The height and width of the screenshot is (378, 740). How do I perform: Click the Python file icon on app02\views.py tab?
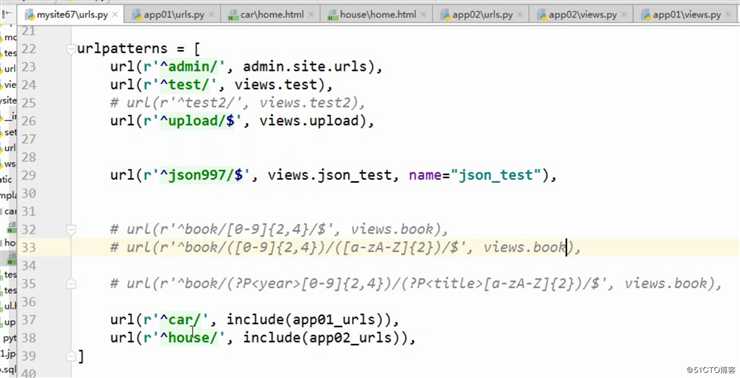click(x=542, y=15)
